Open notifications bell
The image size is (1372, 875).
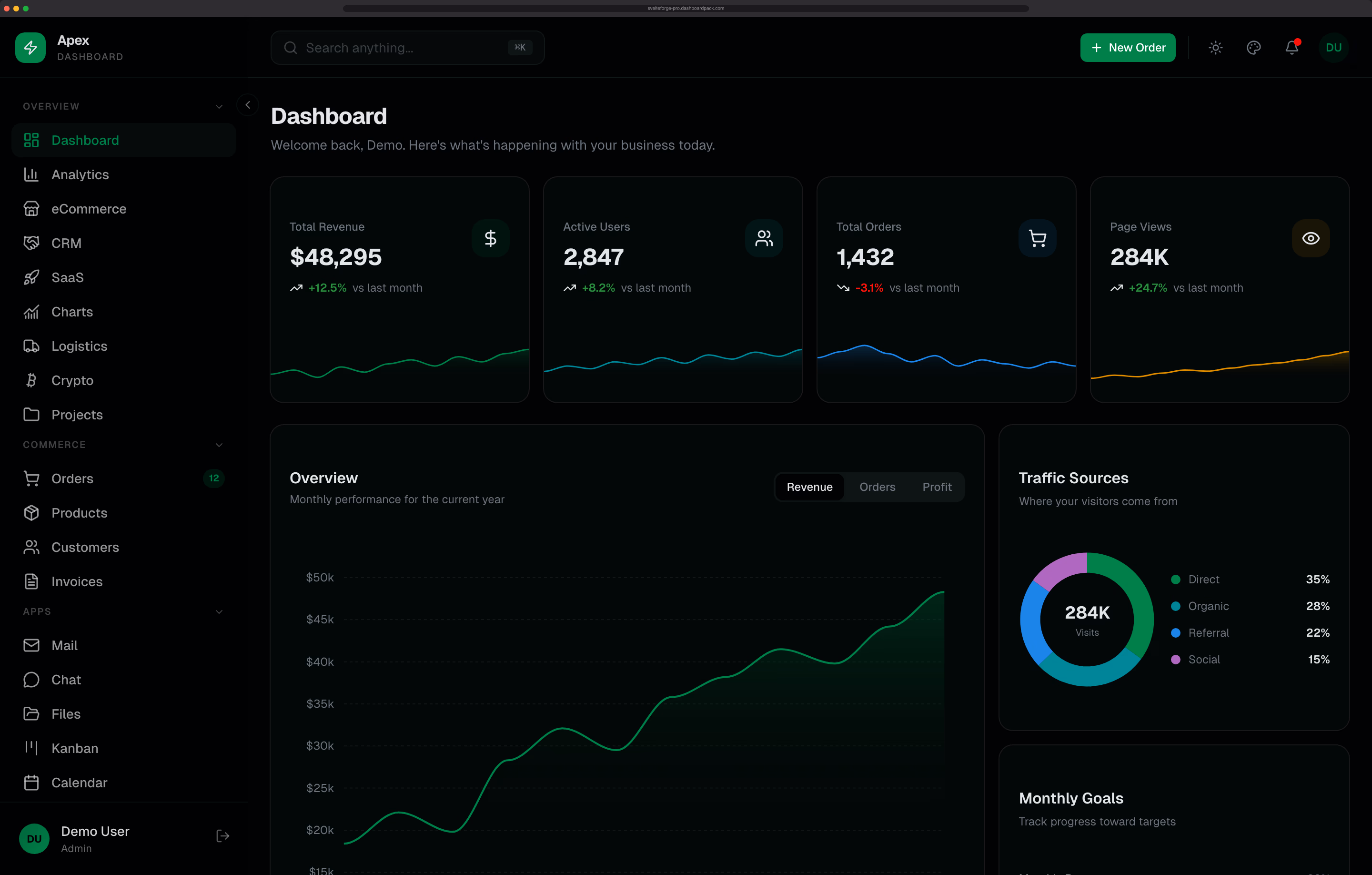tap(1291, 47)
